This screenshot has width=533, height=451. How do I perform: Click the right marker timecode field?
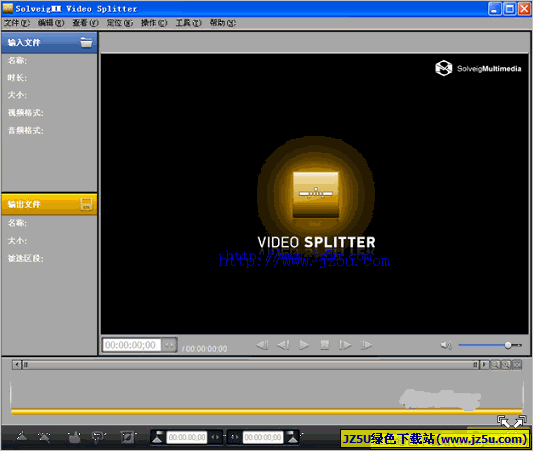pyautogui.click(x=263, y=437)
